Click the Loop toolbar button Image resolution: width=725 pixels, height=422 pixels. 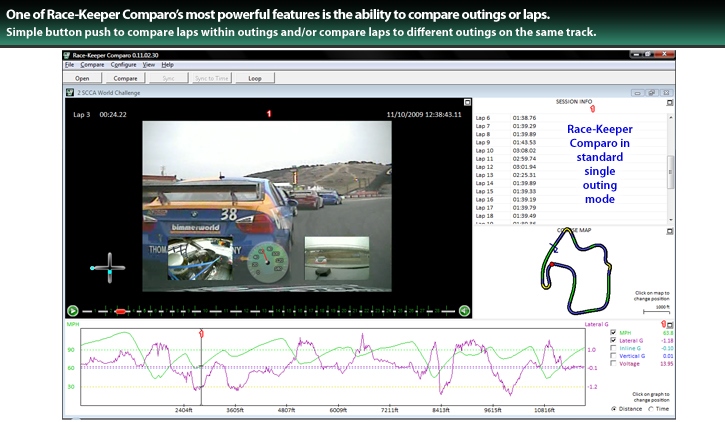[254, 77]
